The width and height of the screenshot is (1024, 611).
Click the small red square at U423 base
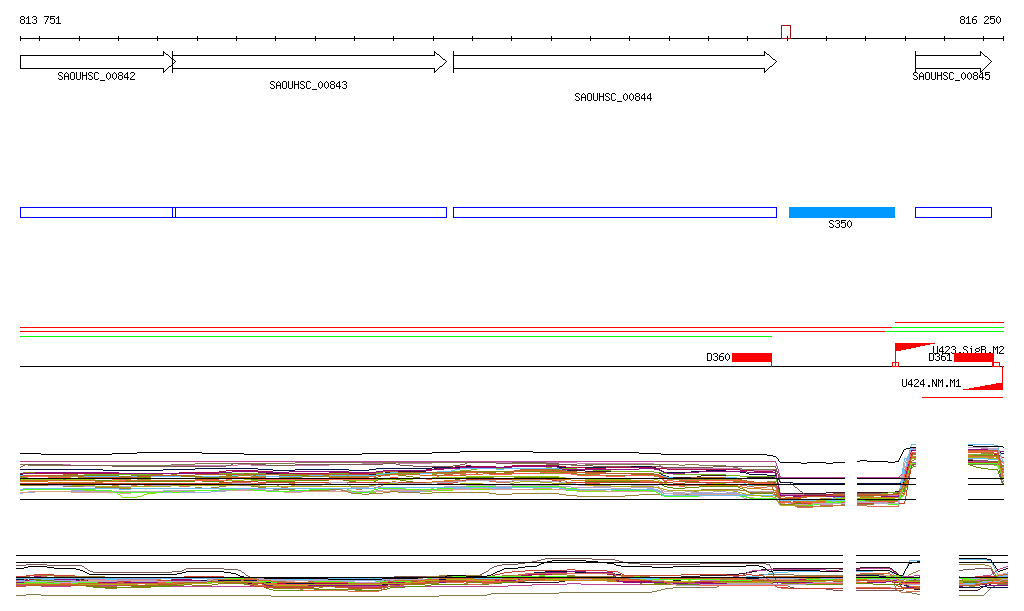(895, 364)
